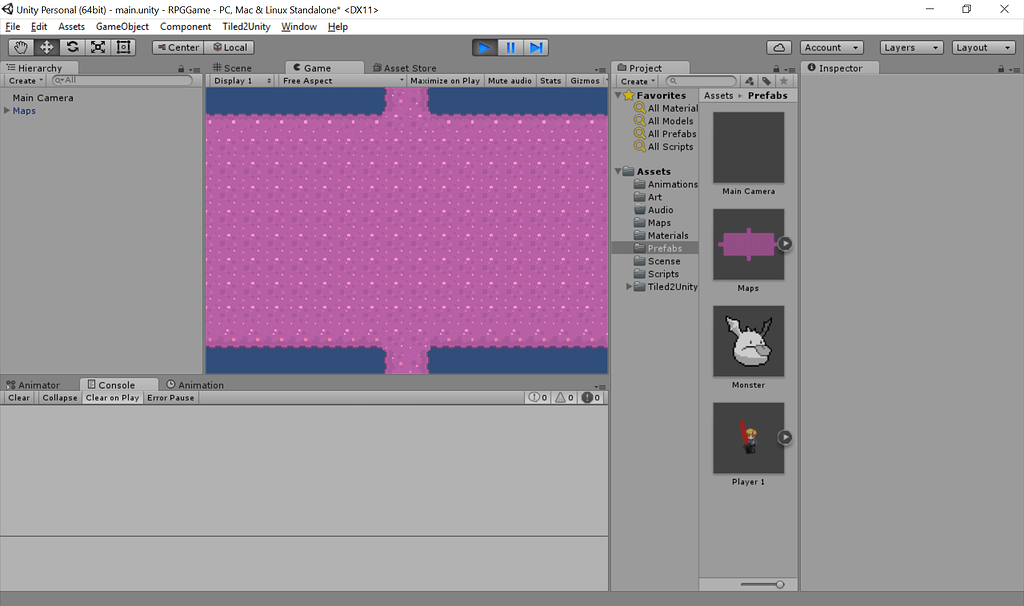Open Unity Cloud Services panel
Viewport: 1024px width, 606px height.
click(x=779, y=47)
